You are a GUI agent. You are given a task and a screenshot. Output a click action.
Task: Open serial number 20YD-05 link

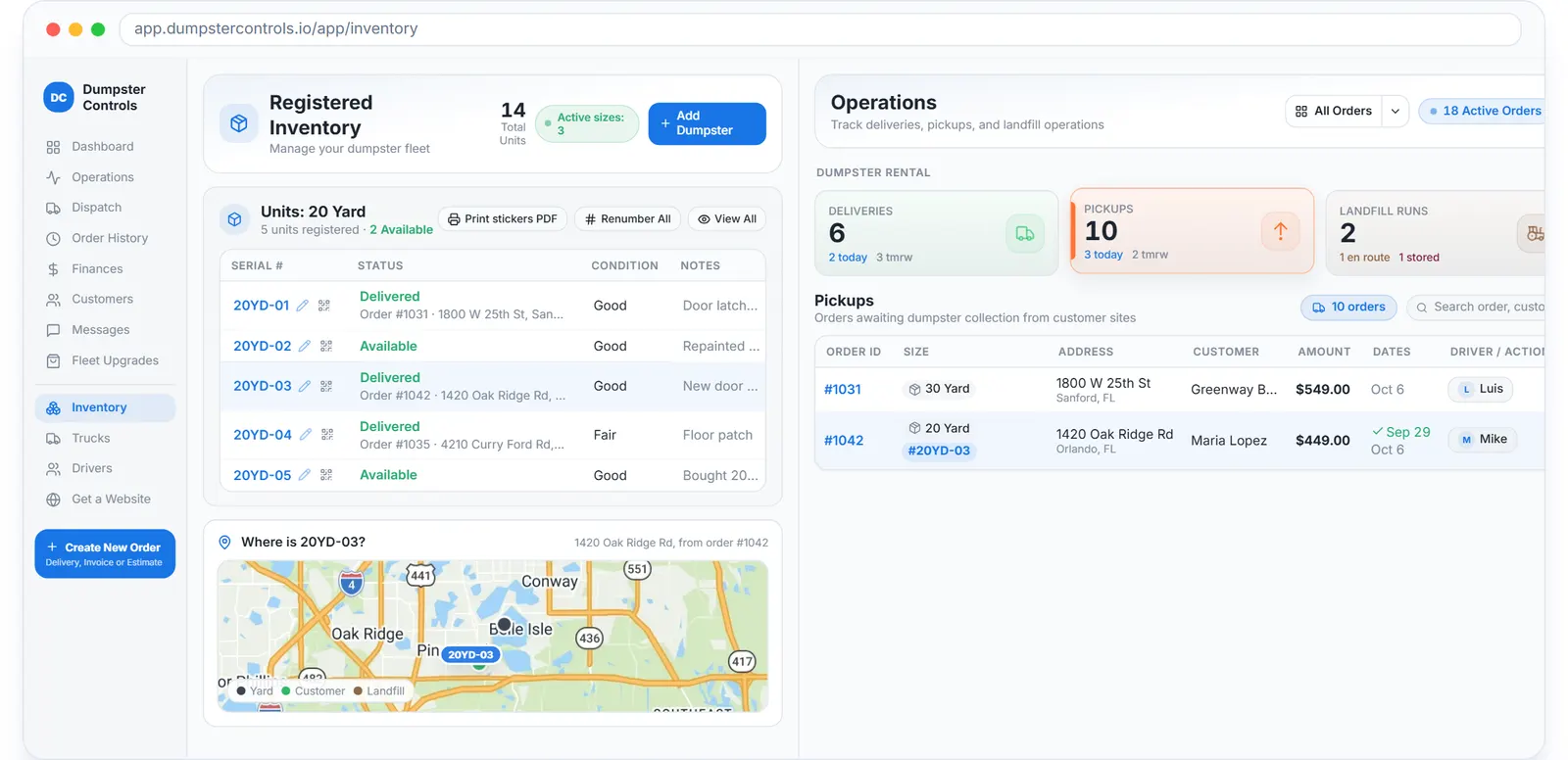pyautogui.click(x=263, y=475)
